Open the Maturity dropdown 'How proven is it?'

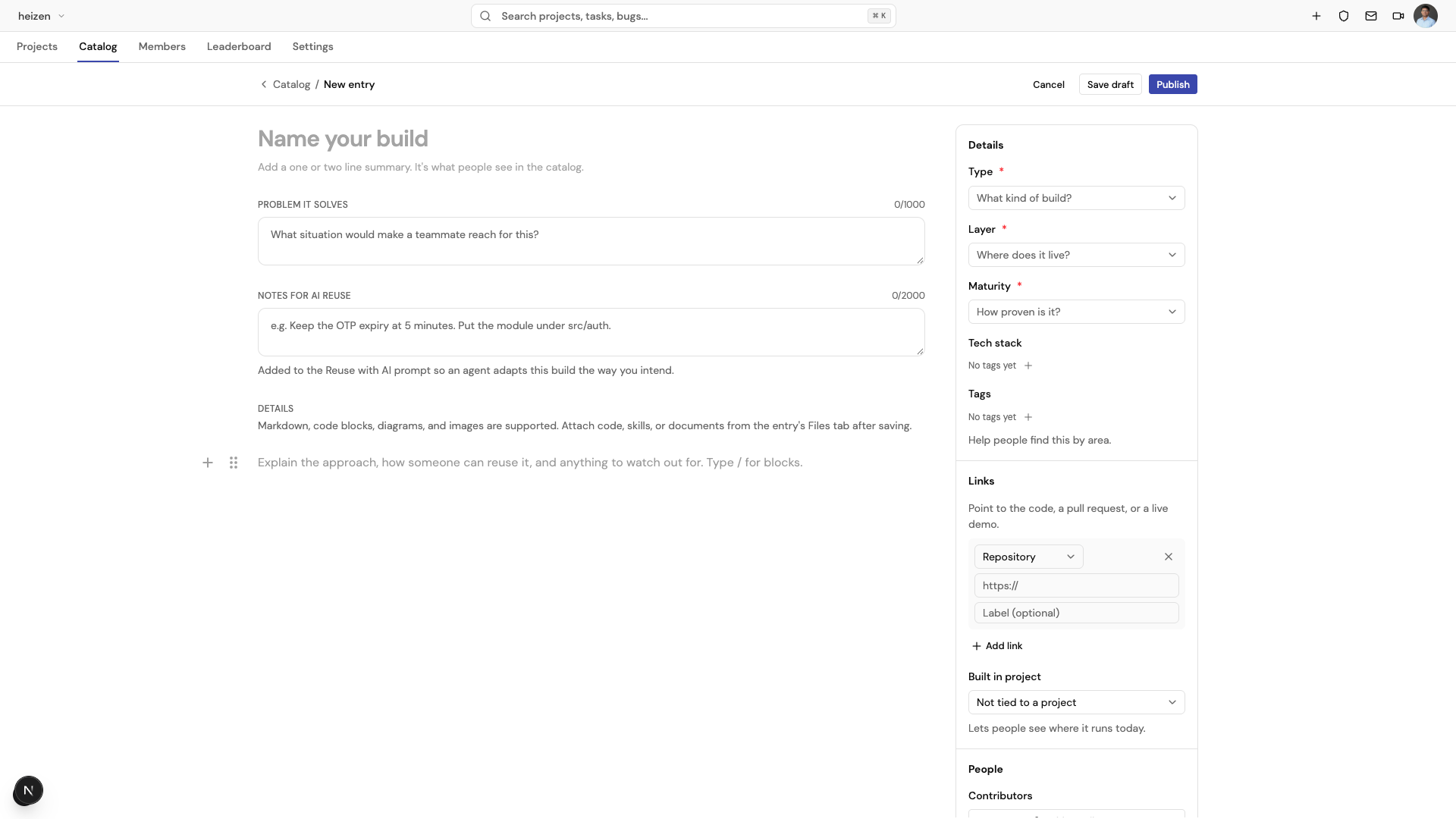(1076, 312)
